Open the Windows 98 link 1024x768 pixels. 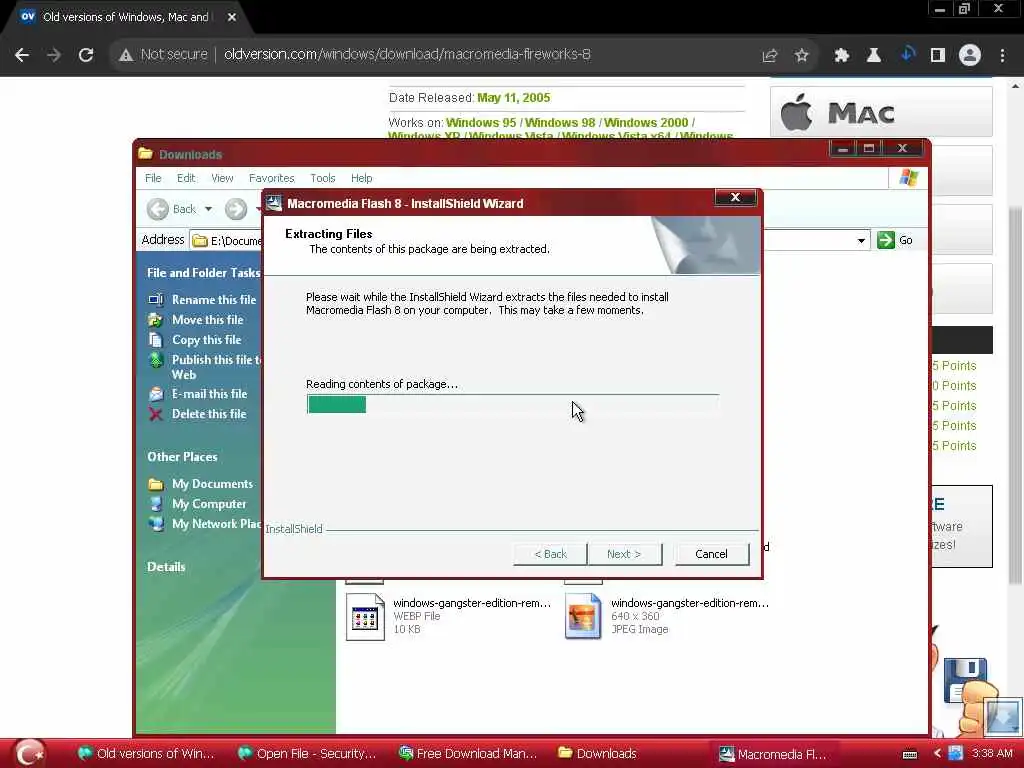point(560,123)
